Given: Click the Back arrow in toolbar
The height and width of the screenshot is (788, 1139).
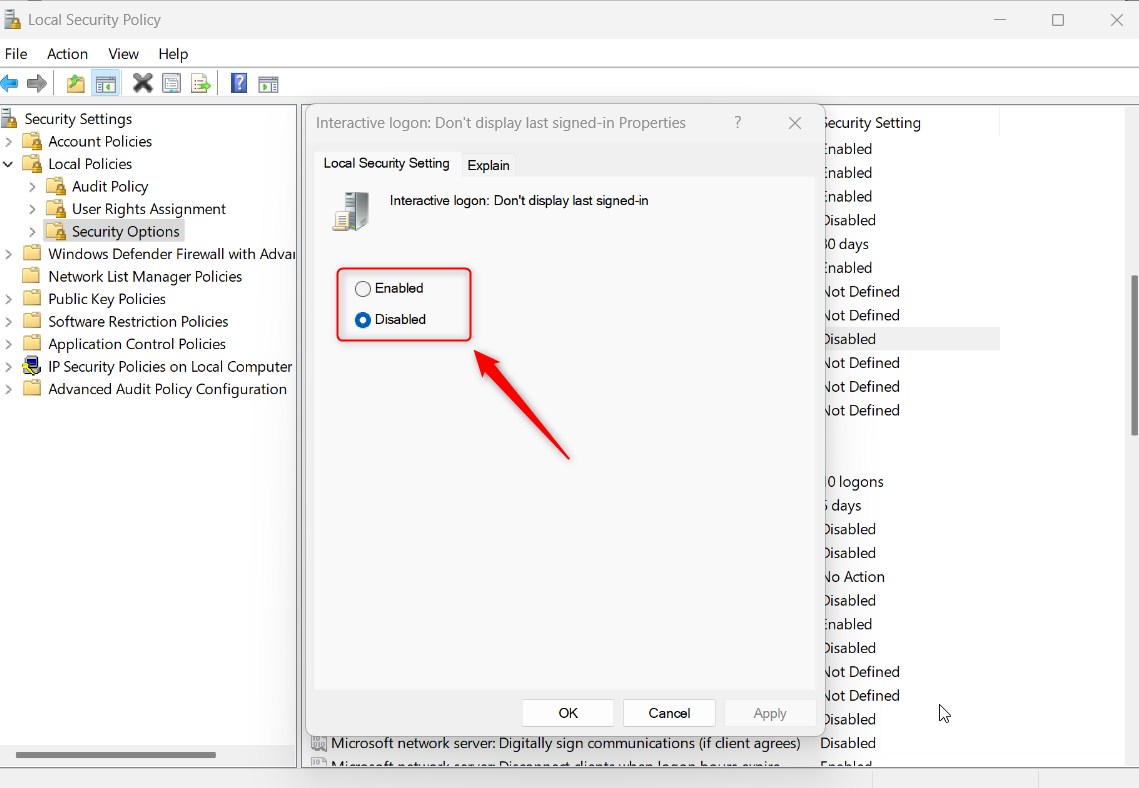Looking at the screenshot, I should (x=10, y=84).
